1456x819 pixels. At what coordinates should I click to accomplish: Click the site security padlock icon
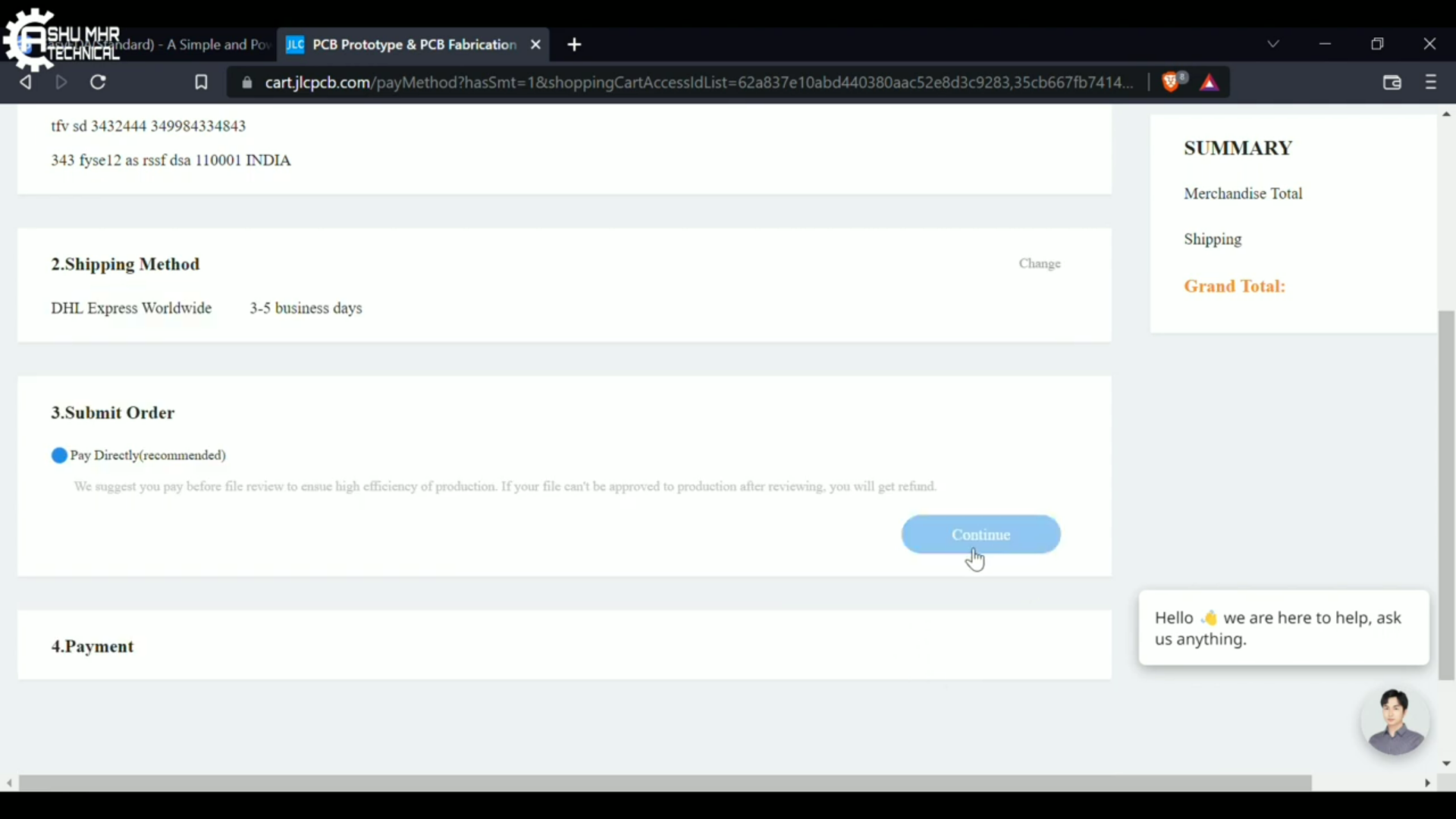(246, 83)
